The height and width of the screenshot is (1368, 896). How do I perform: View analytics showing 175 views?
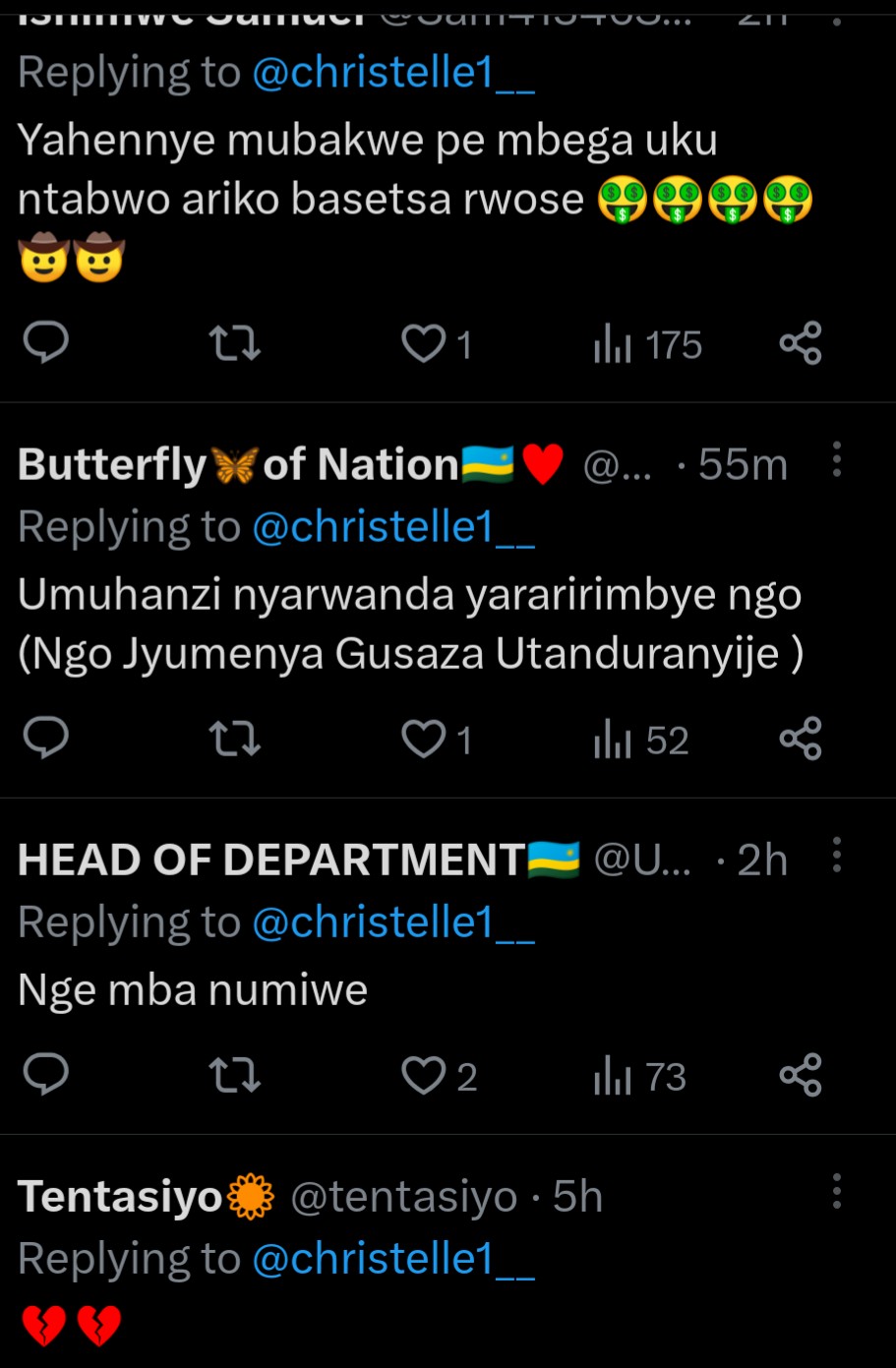647,345
